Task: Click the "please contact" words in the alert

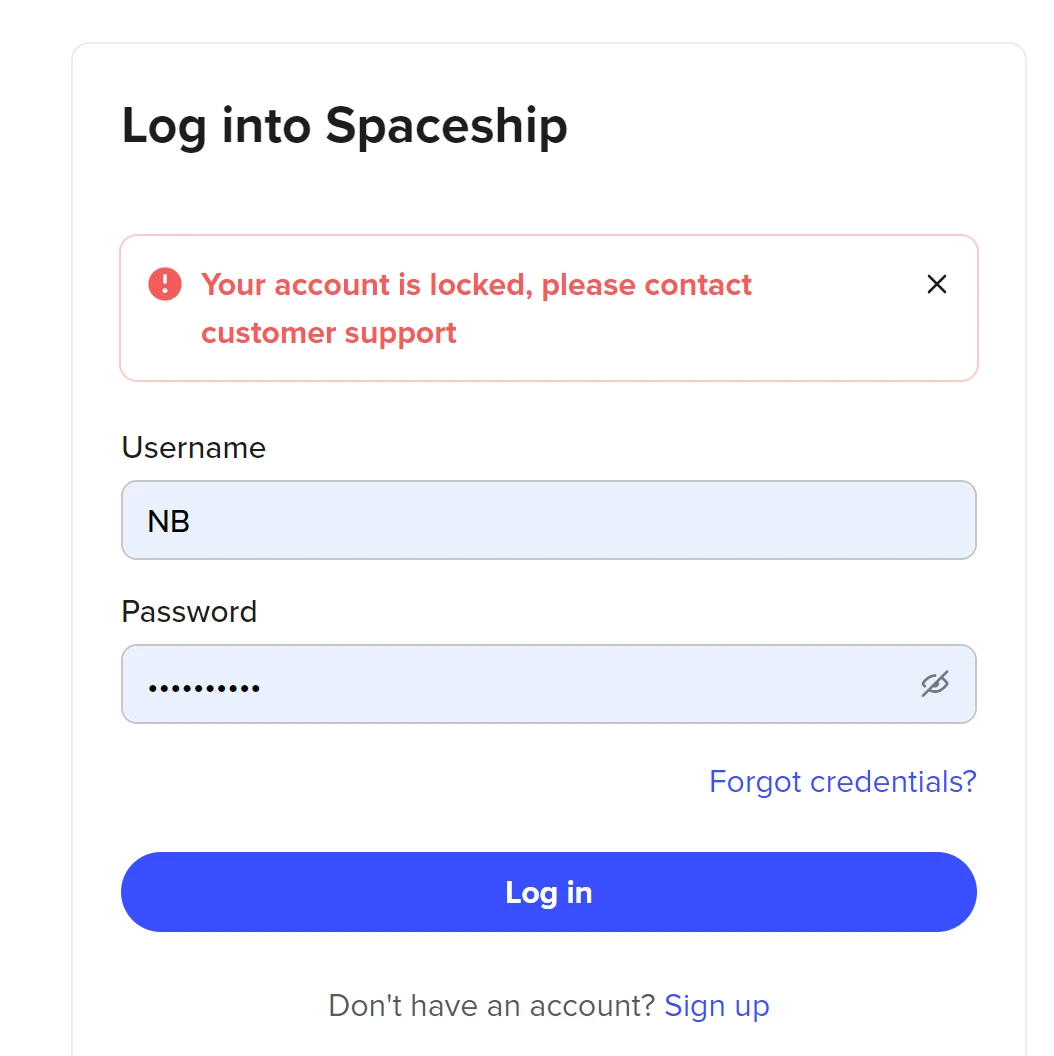Action: pos(646,285)
